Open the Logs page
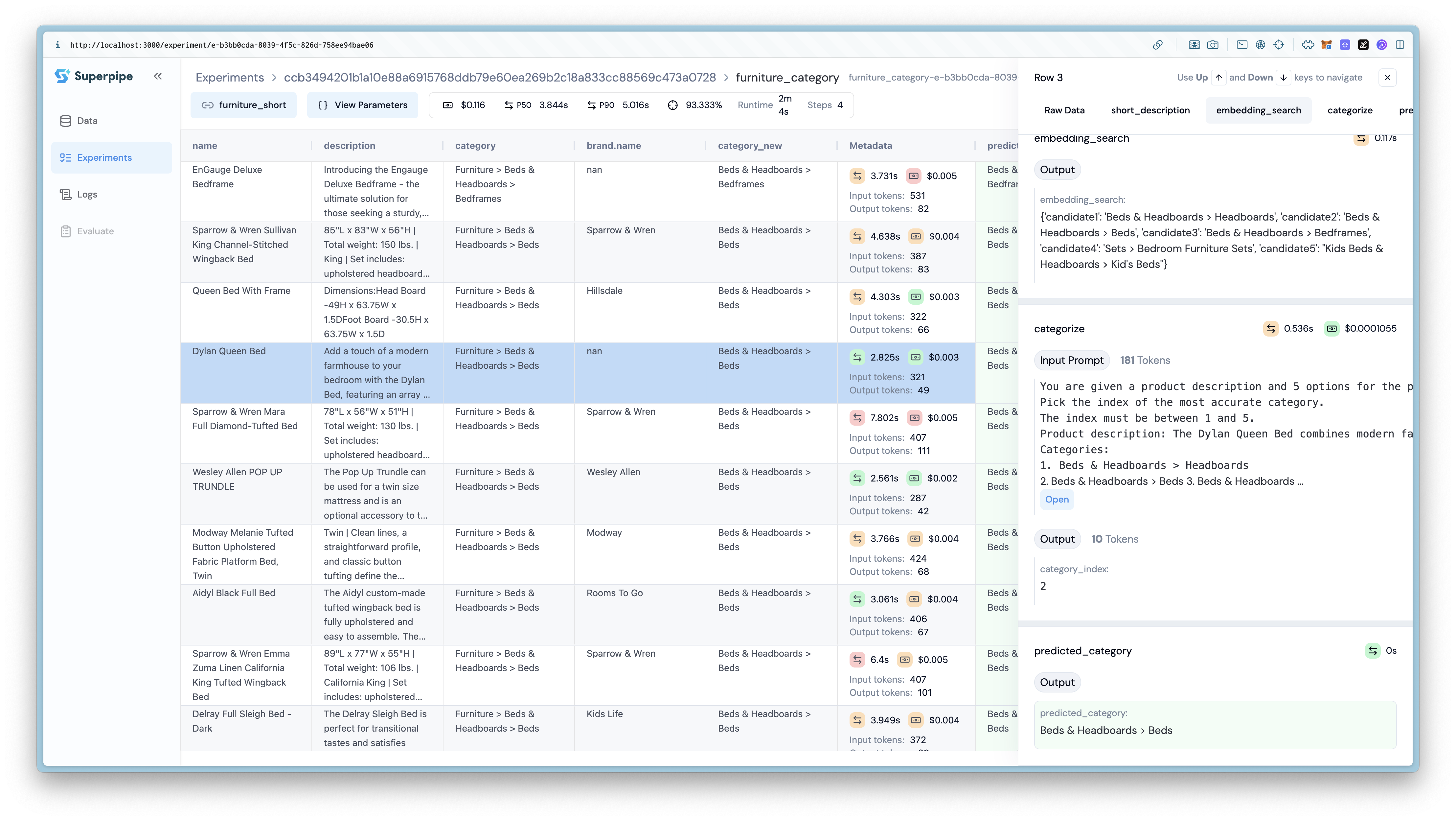Viewport: 1456px width, 821px height. click(x=87, y=194)
